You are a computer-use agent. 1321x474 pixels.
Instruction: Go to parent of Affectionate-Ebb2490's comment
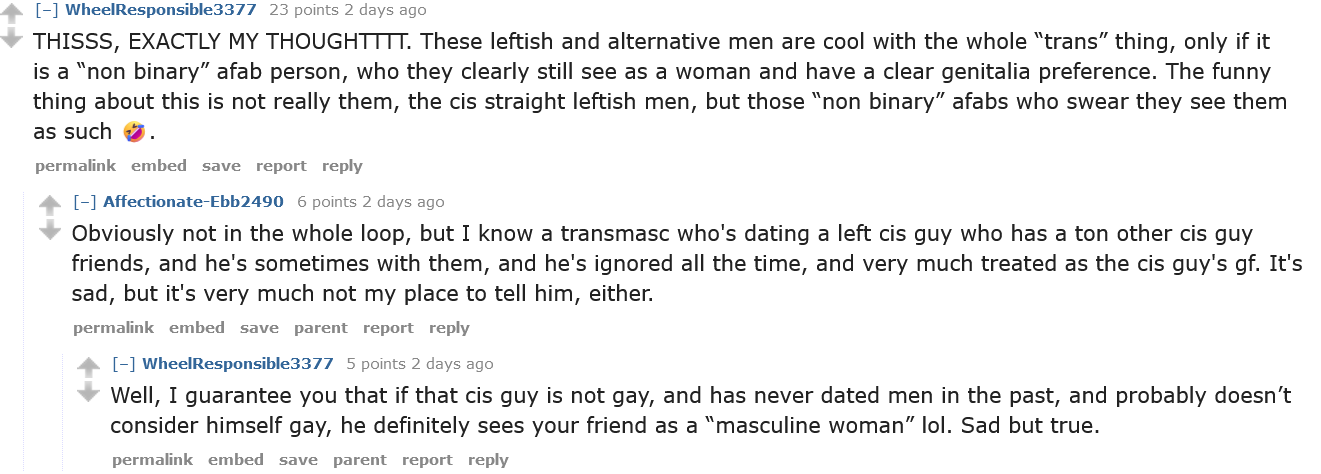tap(320, 328)
